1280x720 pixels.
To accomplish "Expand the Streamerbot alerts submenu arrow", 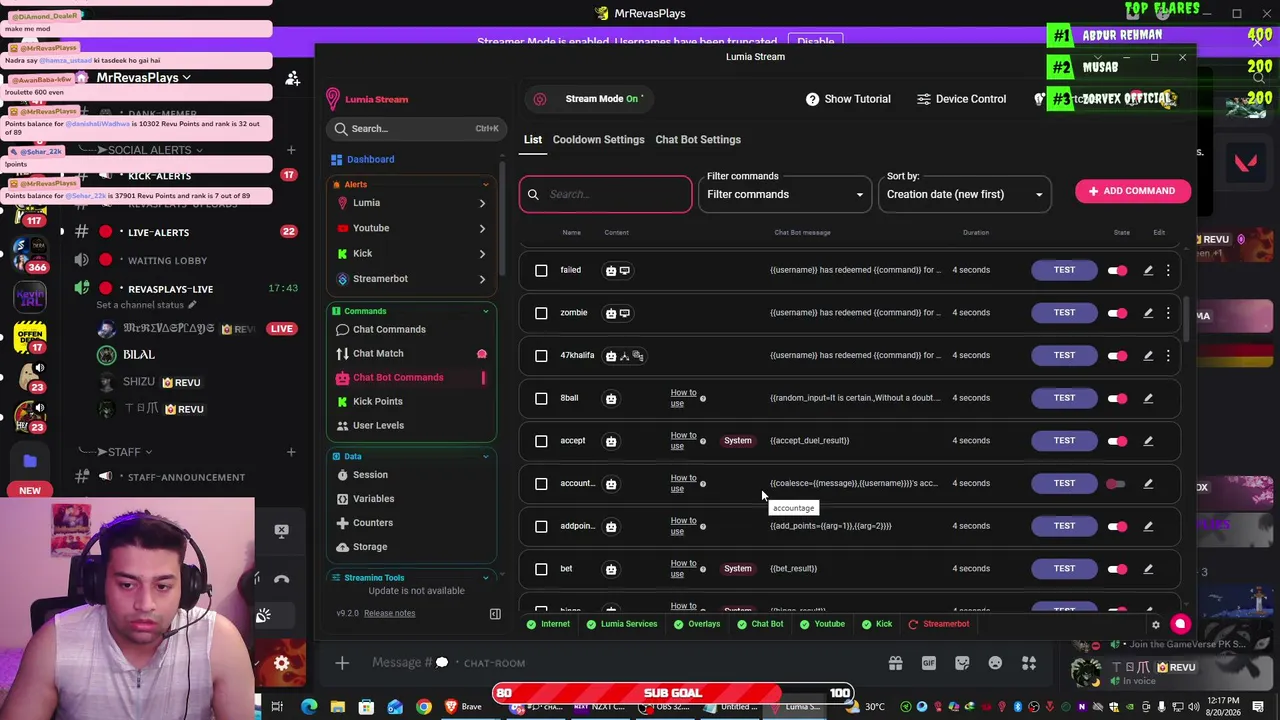I will click(x=482, y=279).
